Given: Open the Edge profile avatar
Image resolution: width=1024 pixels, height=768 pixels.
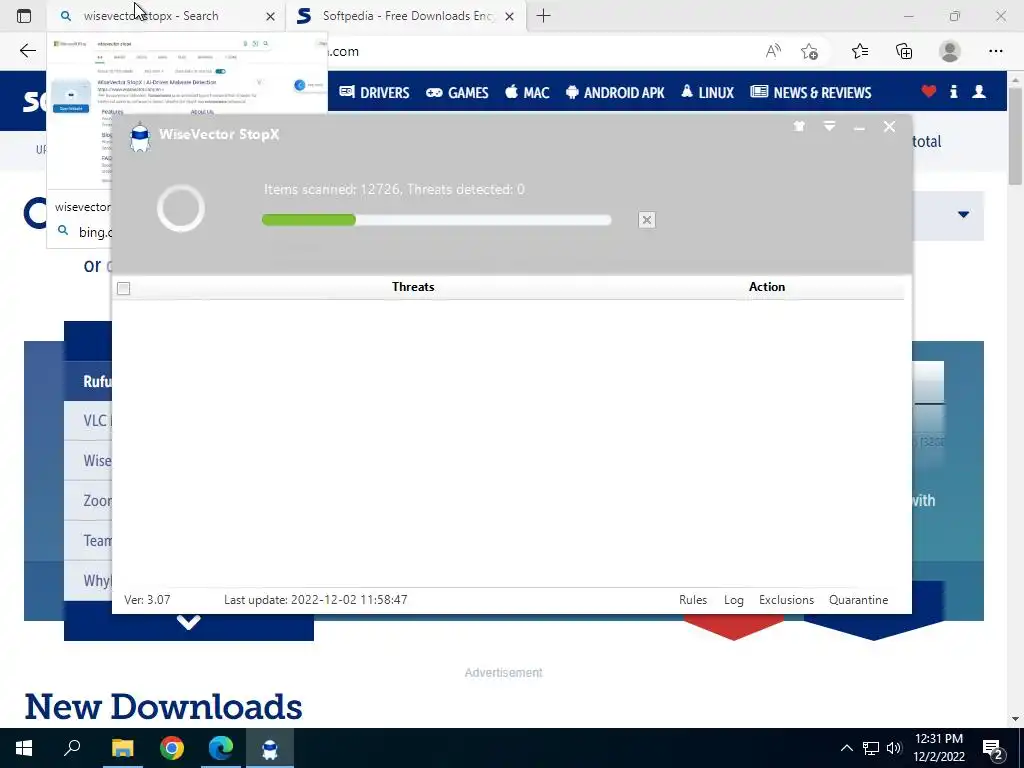Looking at the screenshot, I should click(950, 51).
